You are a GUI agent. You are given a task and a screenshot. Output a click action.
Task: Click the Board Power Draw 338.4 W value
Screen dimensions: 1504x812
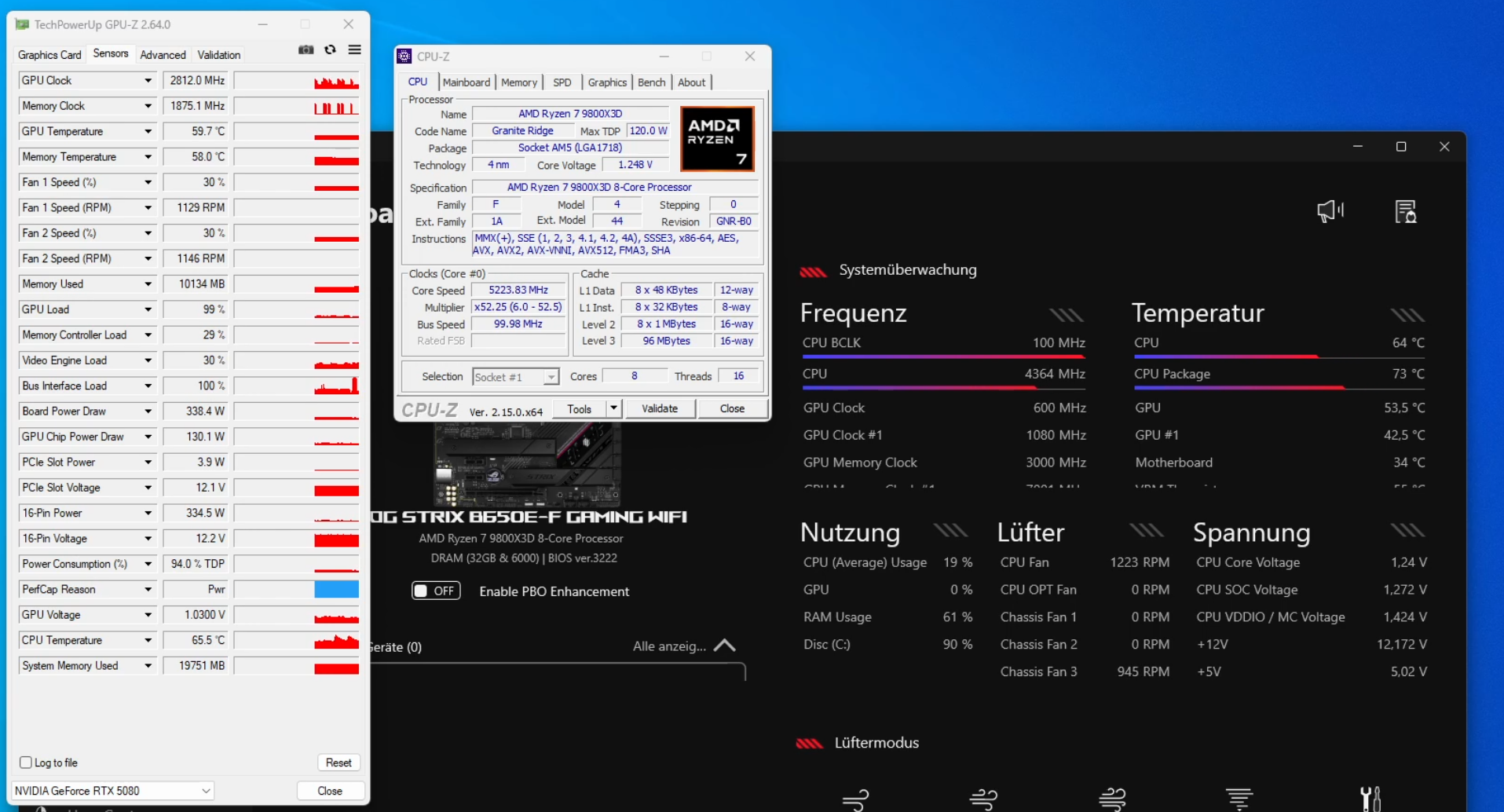(x=196, y=411)
